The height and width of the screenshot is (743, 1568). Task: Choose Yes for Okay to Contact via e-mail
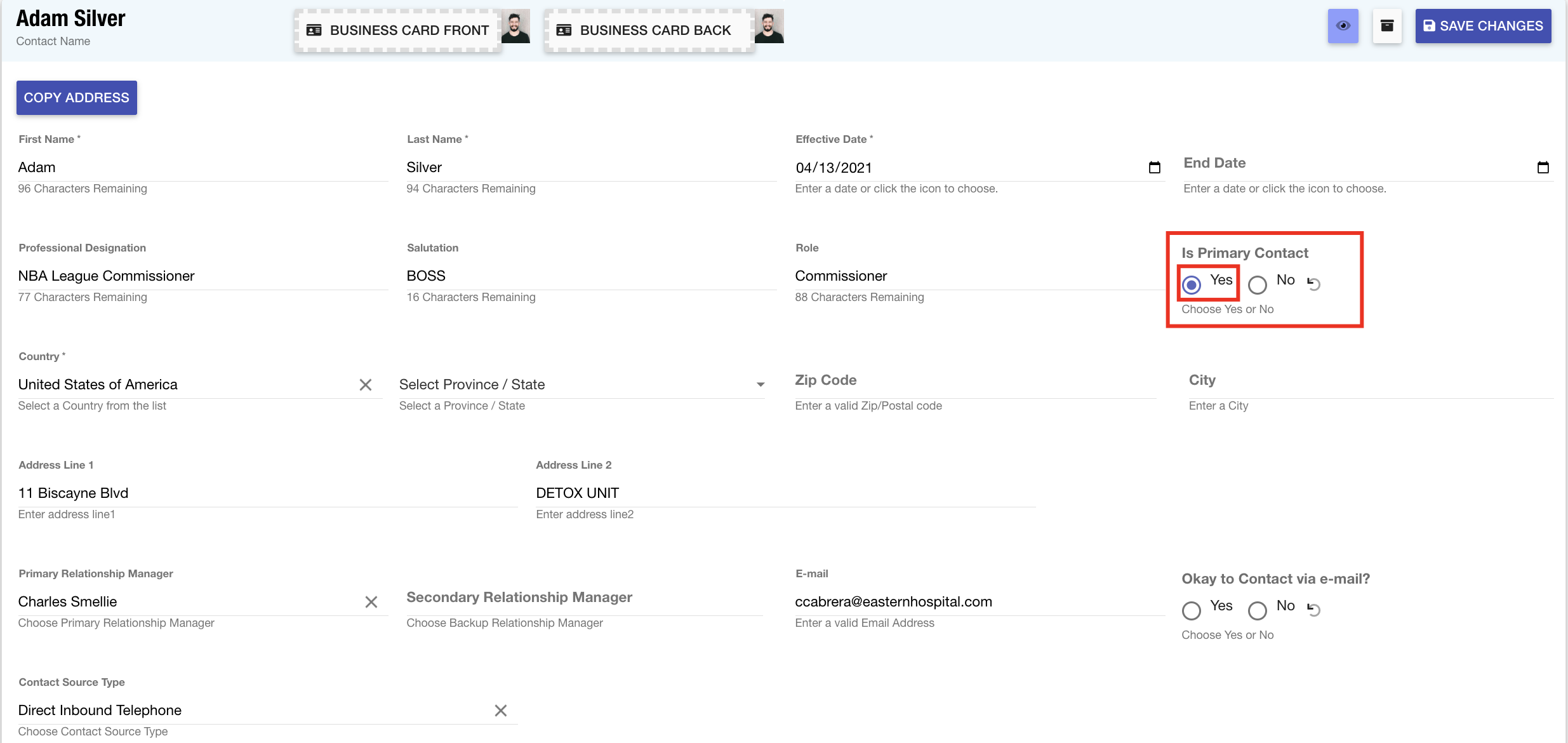1192,610
